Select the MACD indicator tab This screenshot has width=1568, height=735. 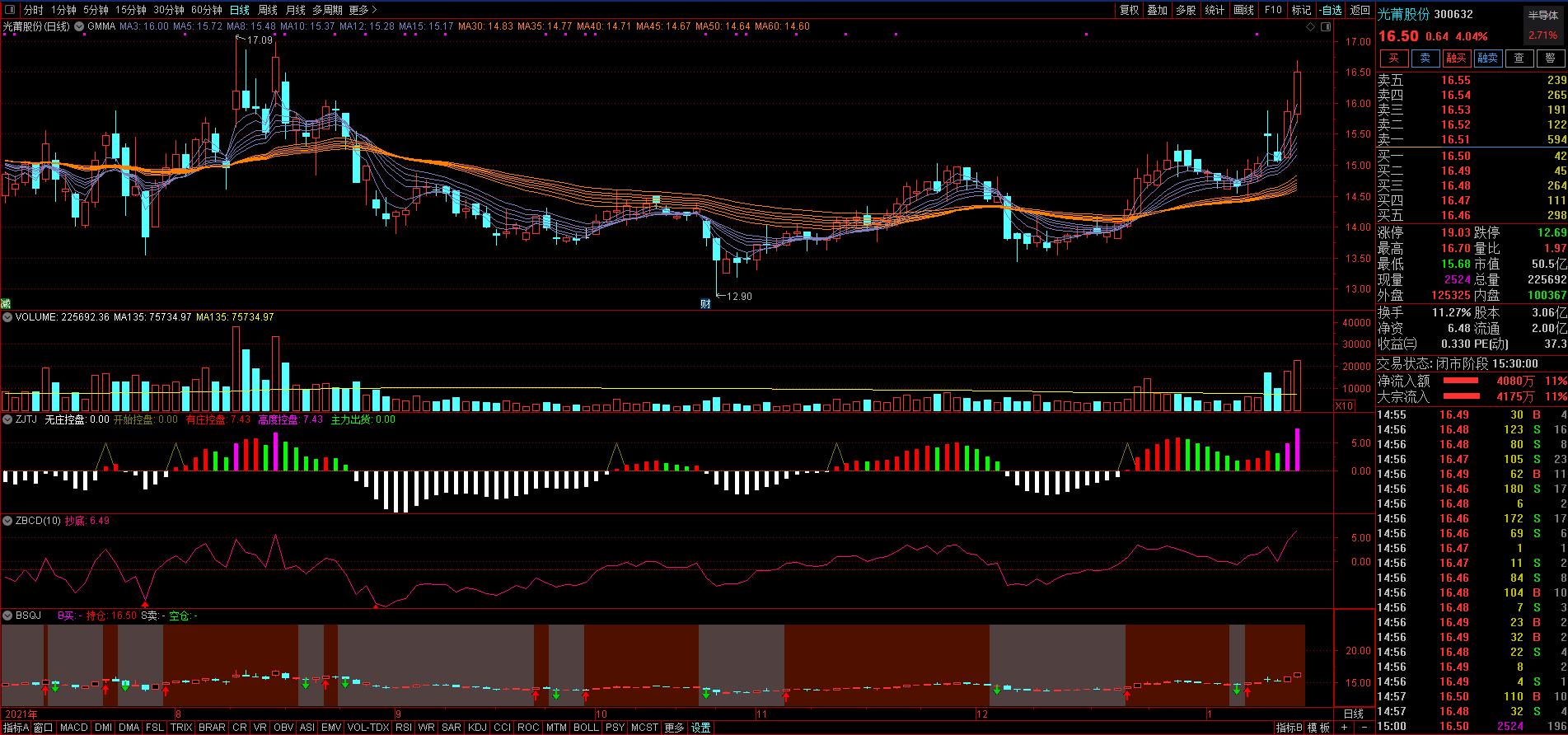[x=73, y=728]
